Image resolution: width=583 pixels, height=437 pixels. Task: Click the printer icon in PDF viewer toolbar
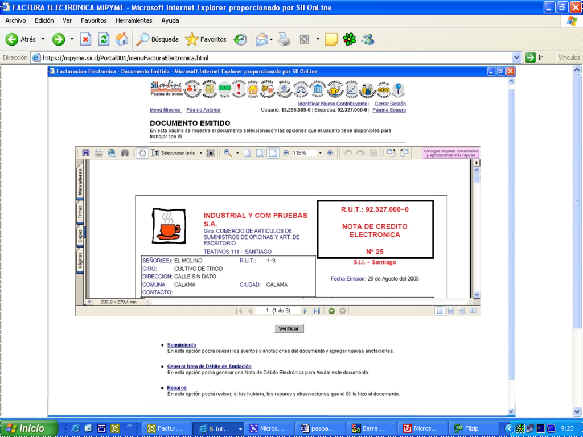click(99, 153)
